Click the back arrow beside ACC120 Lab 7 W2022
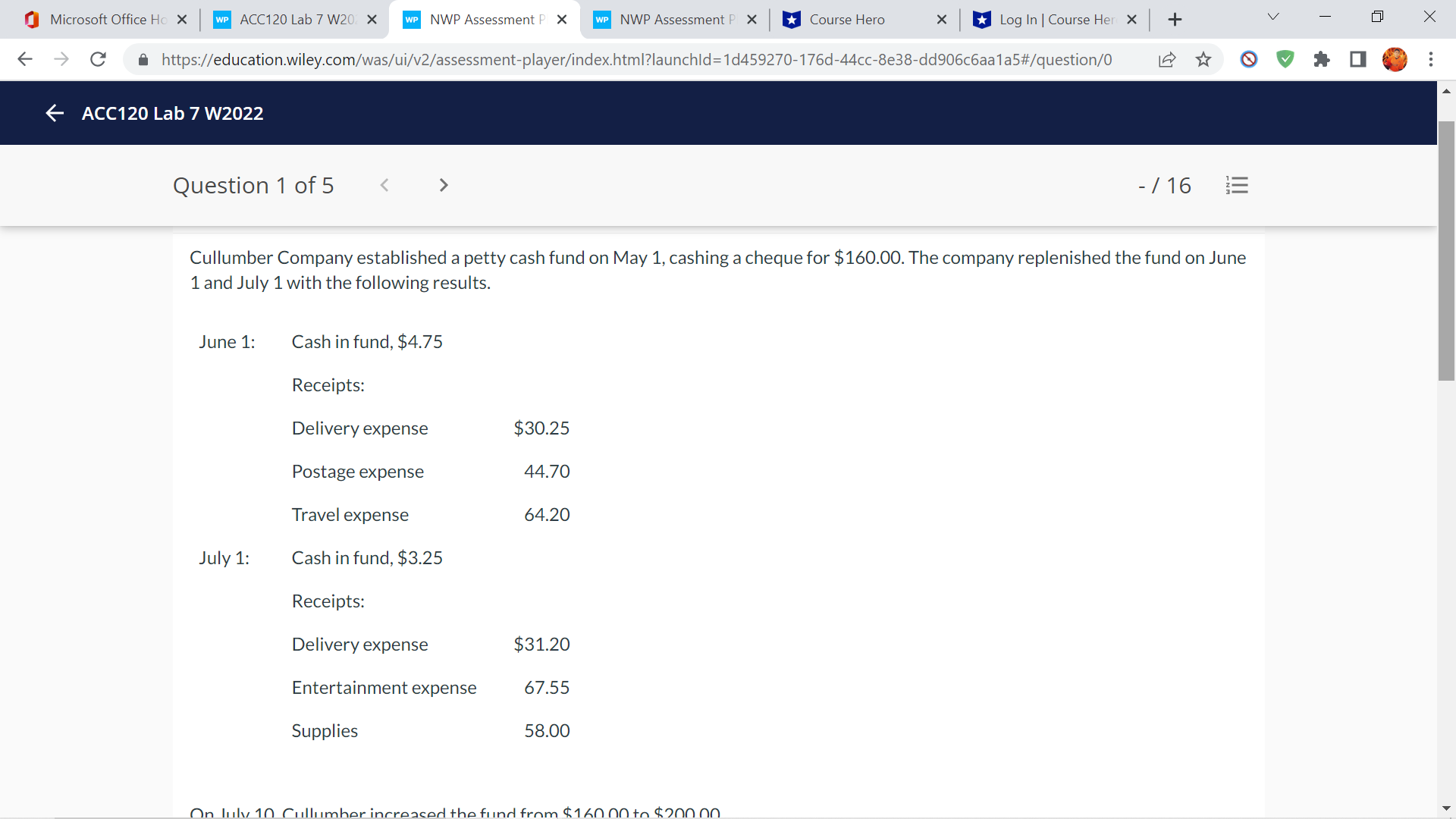Viewport: 1456px width, 819px height. coord(55,112)
